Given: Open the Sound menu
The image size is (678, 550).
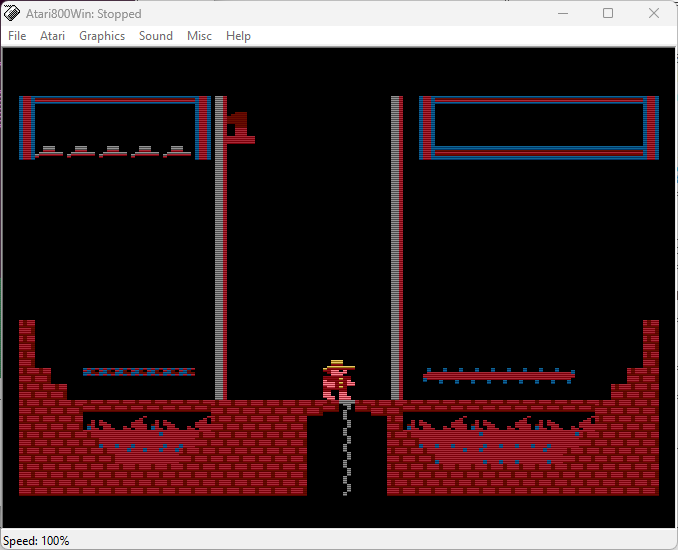Looking at the screenshot, I should pyautogui.click(x=156, y=36).
